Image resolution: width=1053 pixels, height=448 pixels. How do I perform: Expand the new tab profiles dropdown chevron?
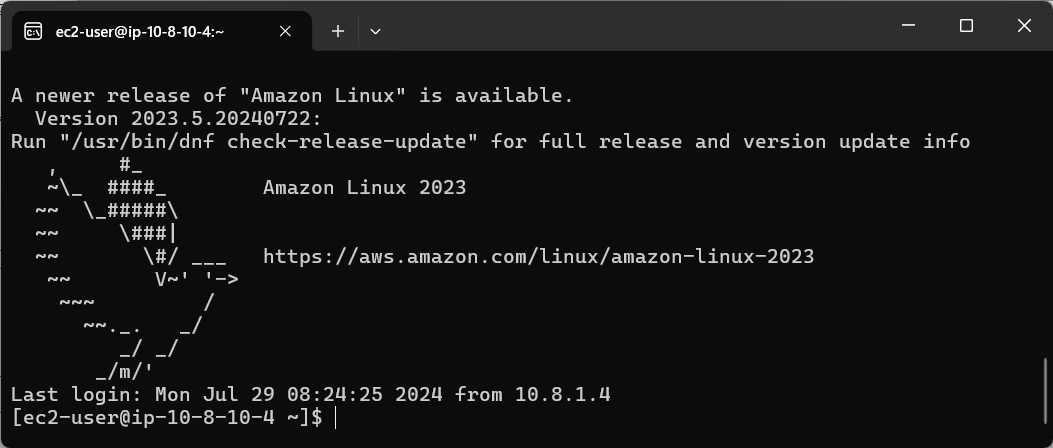pyautogui.click(x=375, y=31)
